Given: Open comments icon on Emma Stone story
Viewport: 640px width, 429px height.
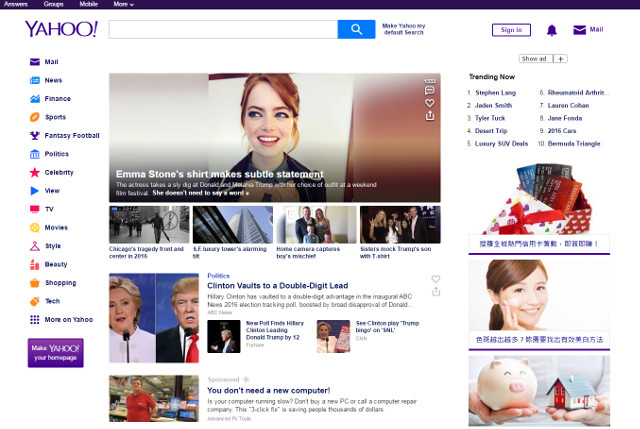Looking at the screenshot, I should coord(429,91).
